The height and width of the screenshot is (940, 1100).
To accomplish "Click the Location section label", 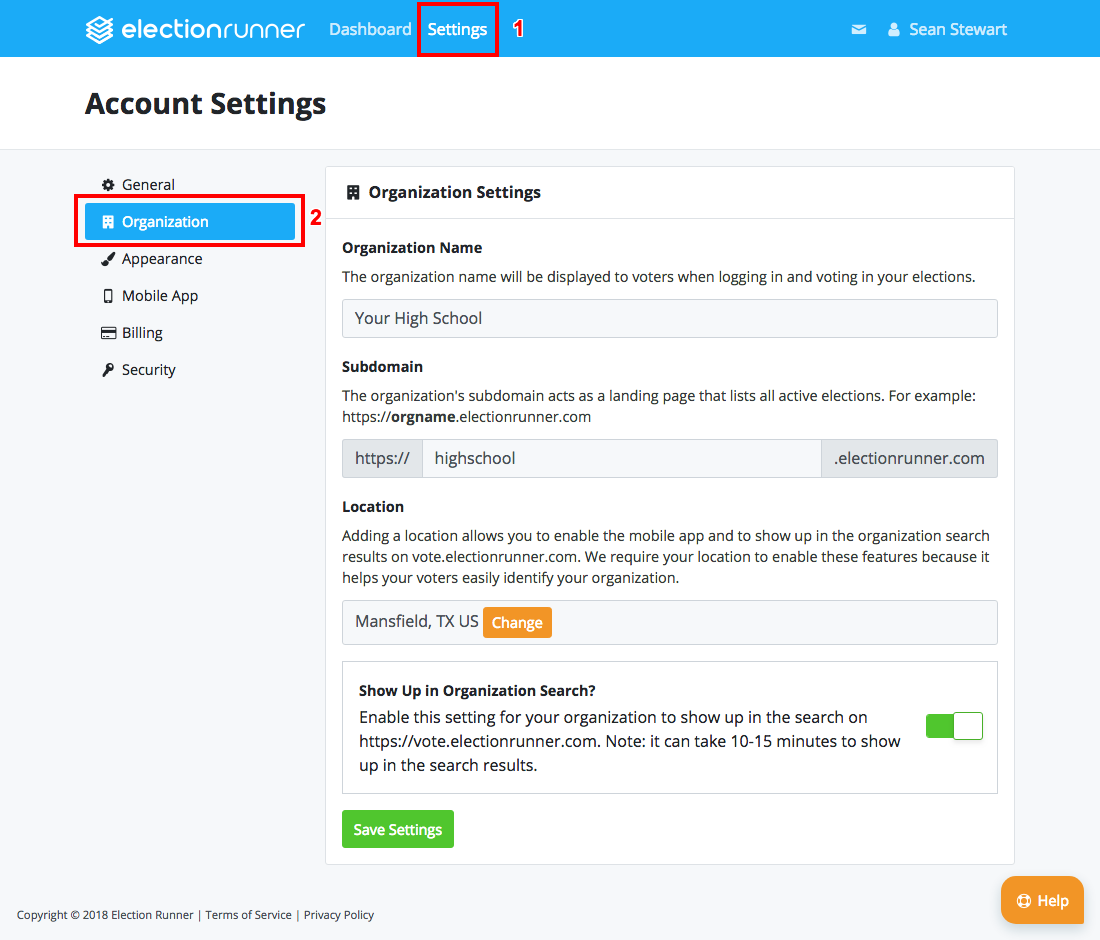I will (373, 506).
